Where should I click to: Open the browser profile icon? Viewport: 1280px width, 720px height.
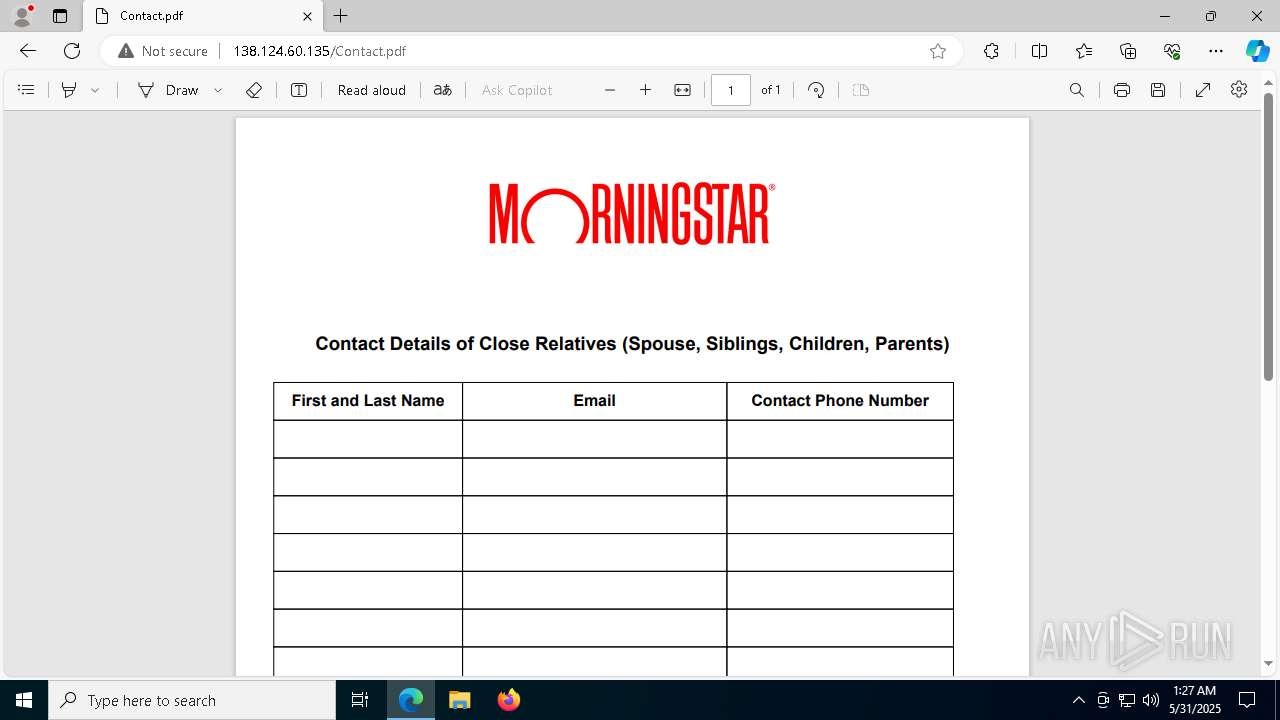[22, 16]
